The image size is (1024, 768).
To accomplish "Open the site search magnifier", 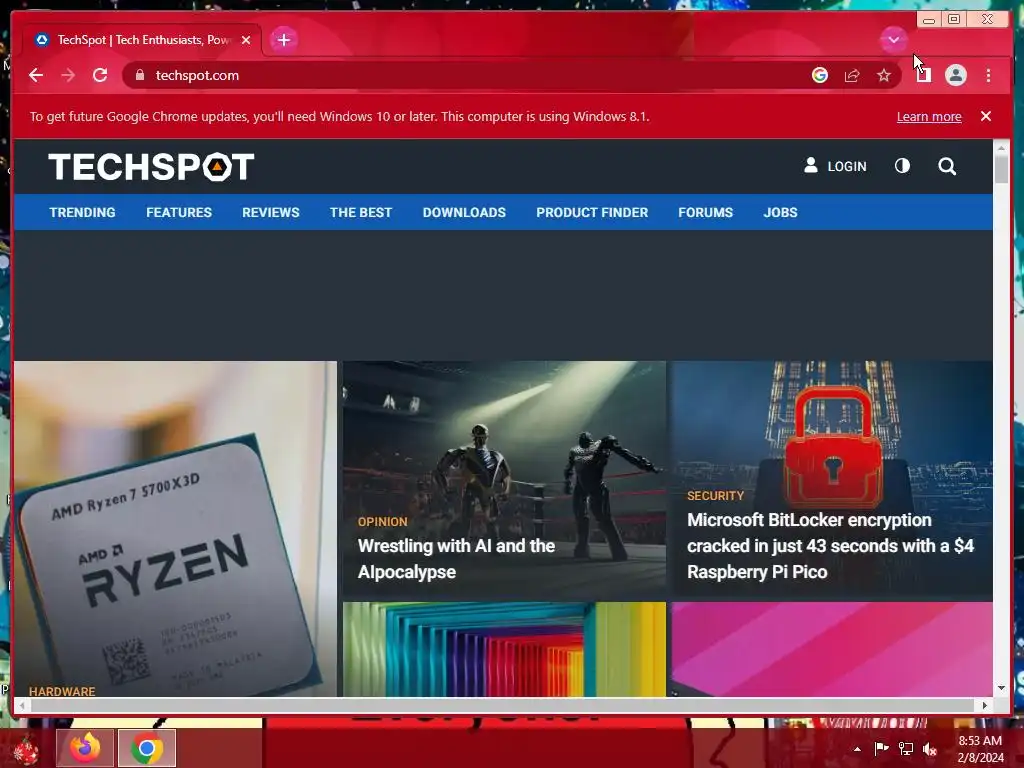I will point(947,167).
